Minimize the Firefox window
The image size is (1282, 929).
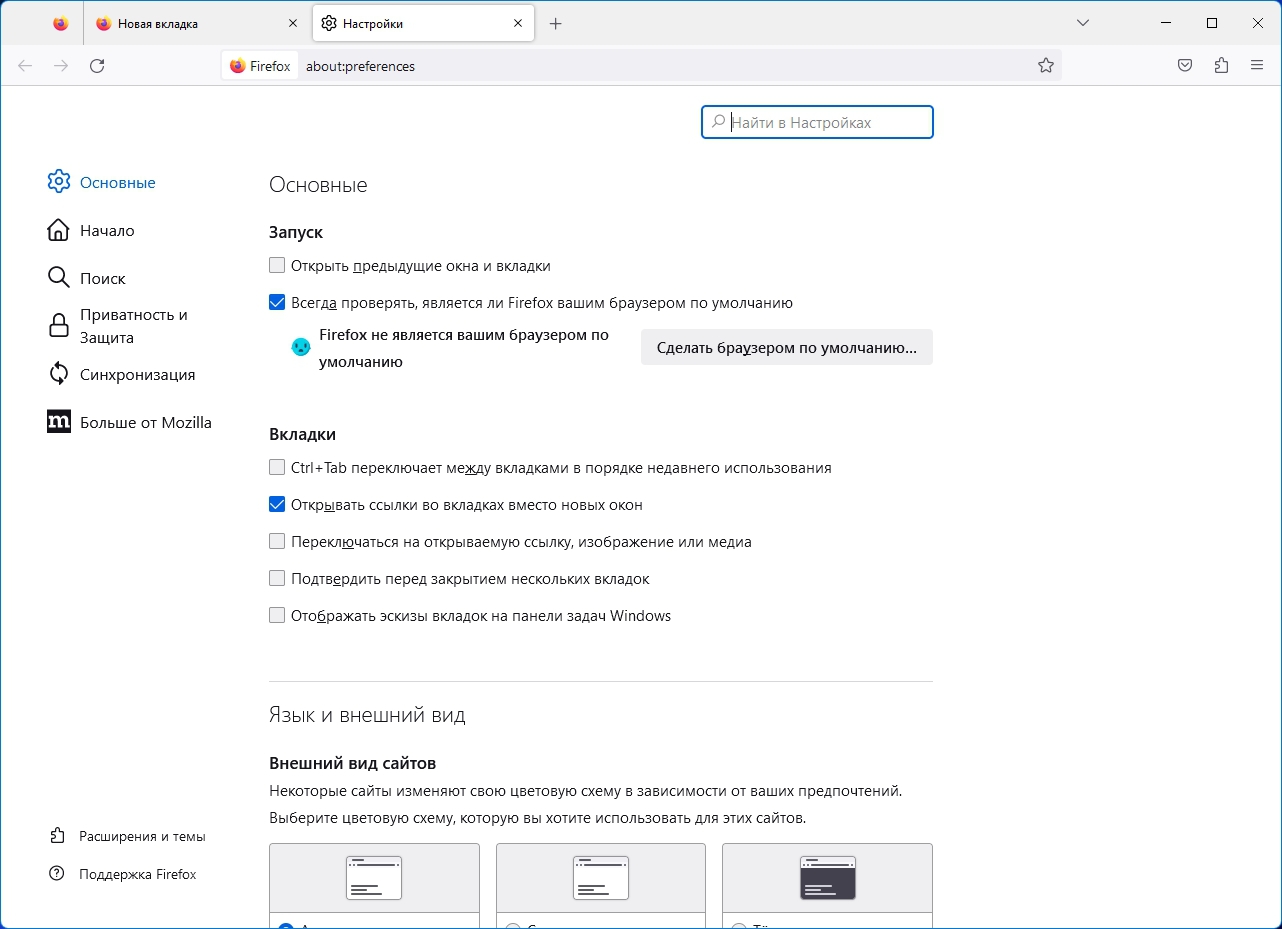coord(1165,23)
